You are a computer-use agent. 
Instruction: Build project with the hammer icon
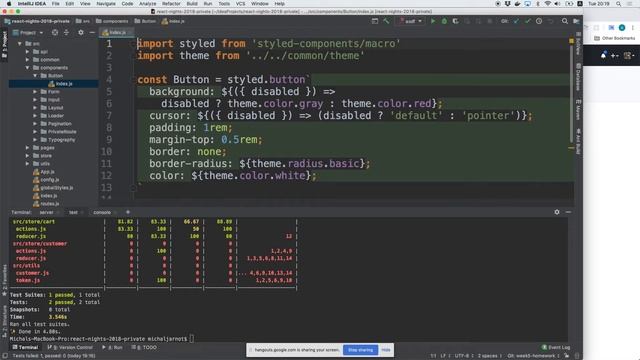386,21
